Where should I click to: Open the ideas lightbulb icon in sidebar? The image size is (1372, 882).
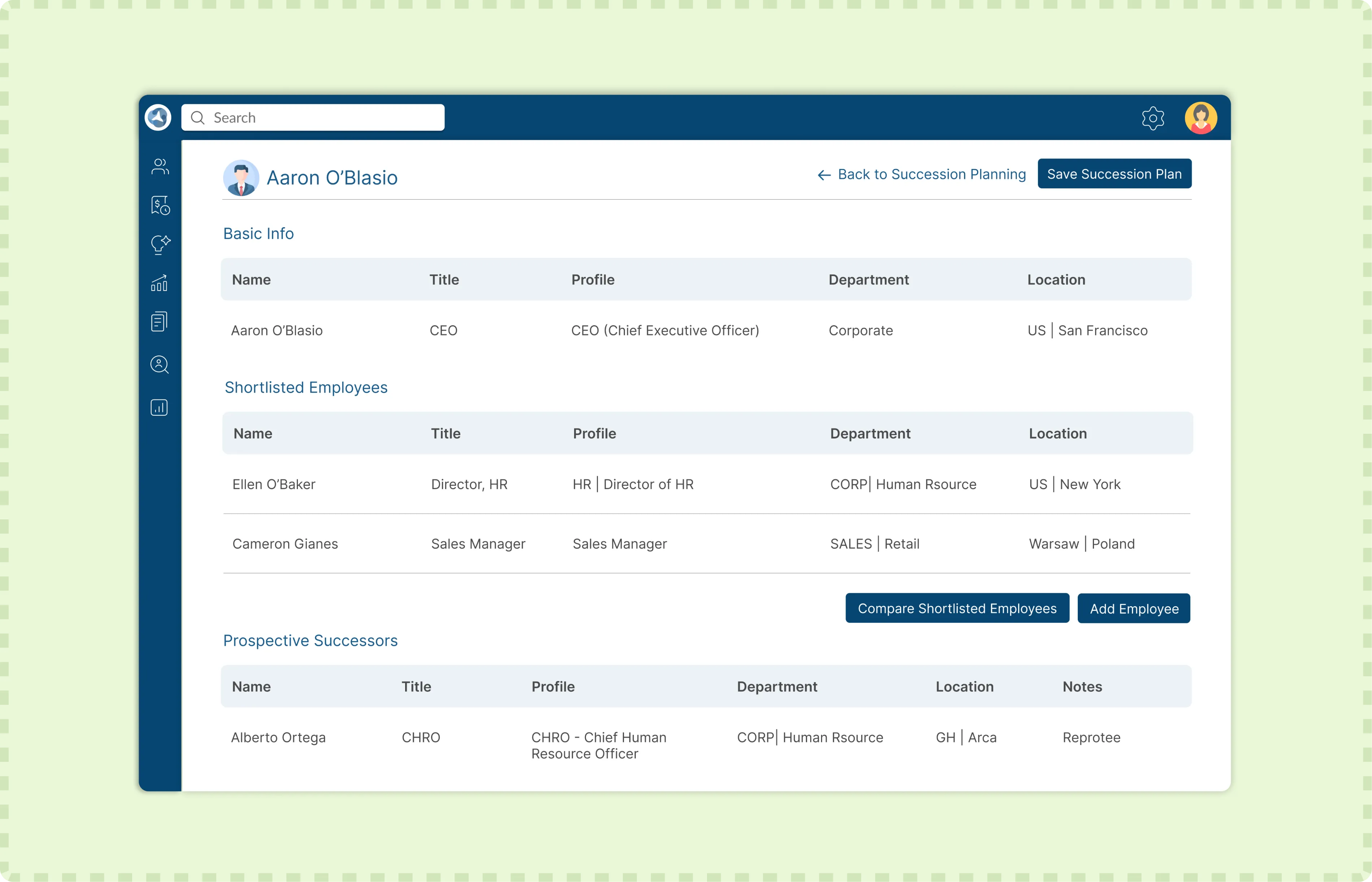tap(159, 245)
